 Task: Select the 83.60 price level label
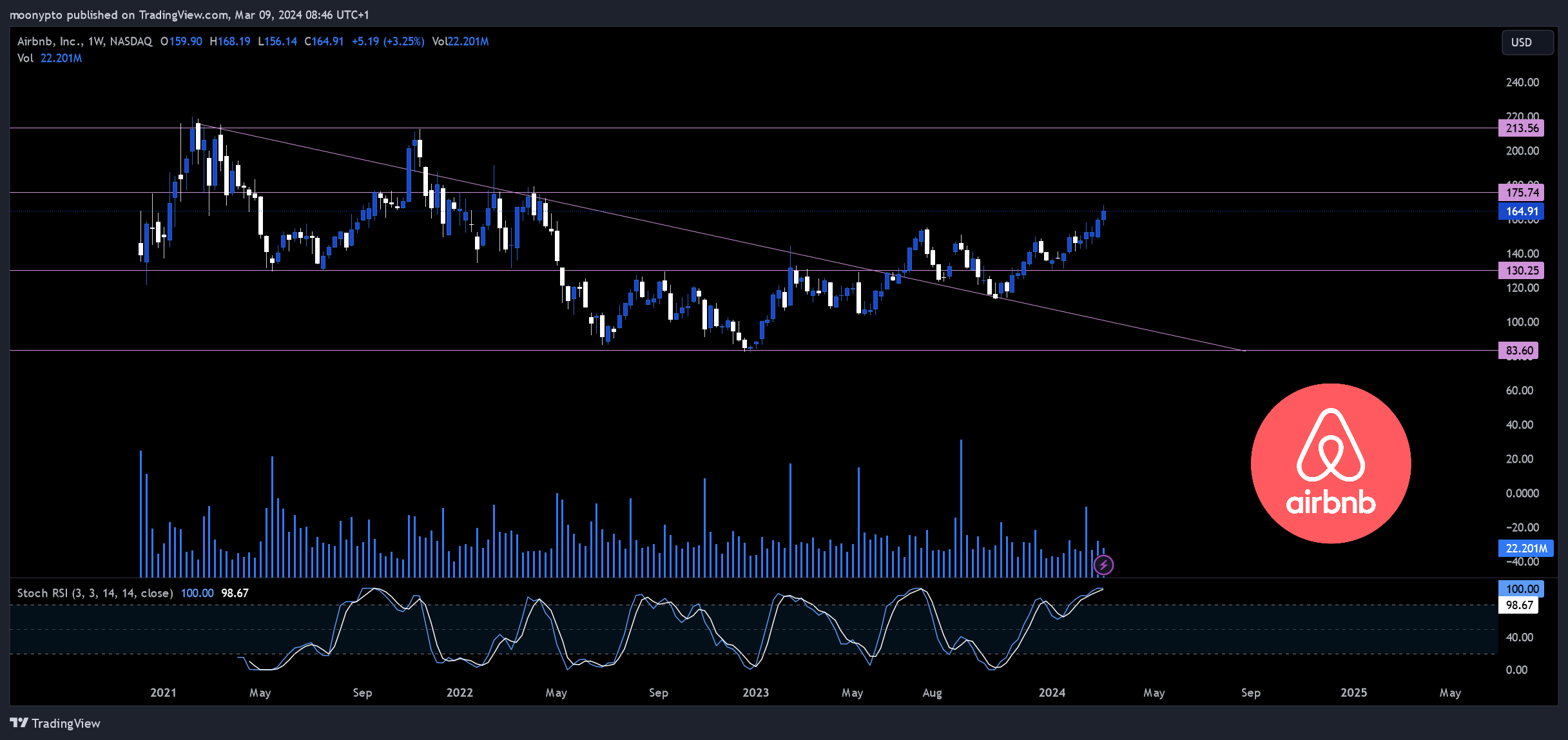click(1518, 351)
